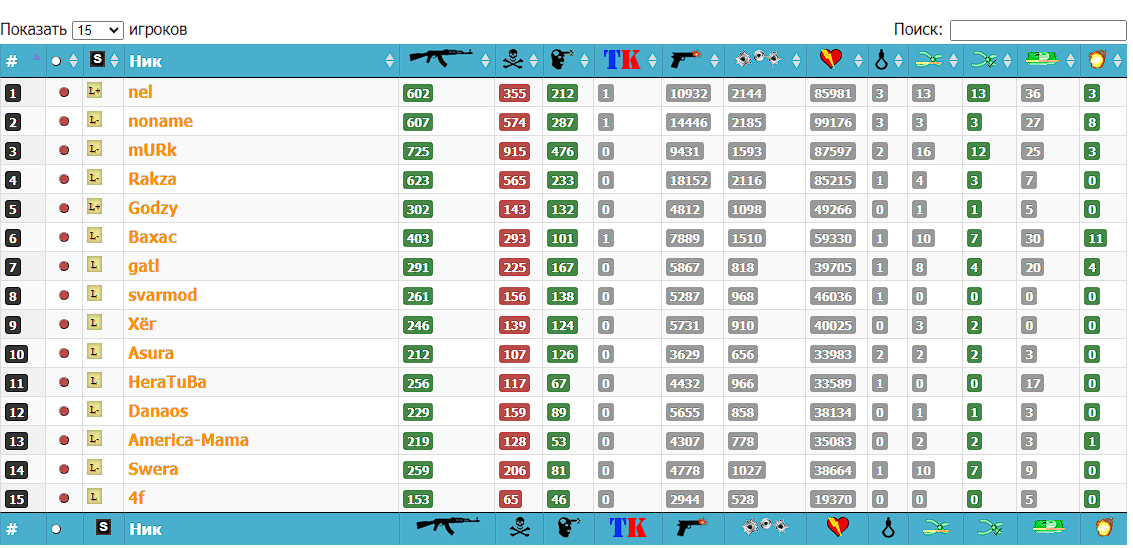Click the L+ skill badge in Godzy's row
Screen dimensions: 1133x548
tap(94, 206)
